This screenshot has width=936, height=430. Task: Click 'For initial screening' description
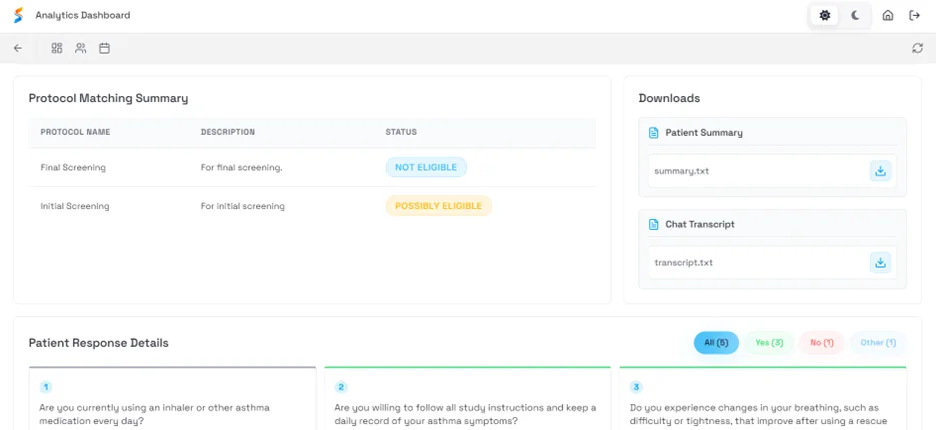pyautogui.click(x=242, y=206)
